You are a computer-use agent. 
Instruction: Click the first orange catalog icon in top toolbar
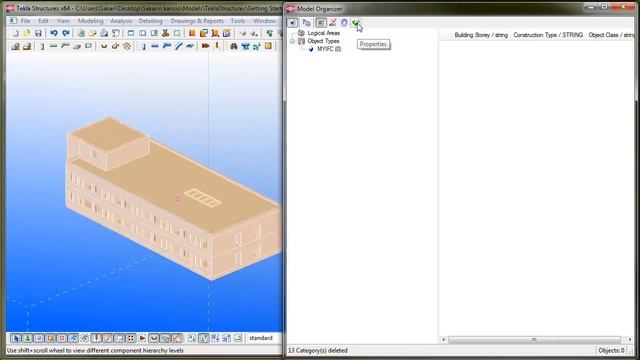point(192,33)
